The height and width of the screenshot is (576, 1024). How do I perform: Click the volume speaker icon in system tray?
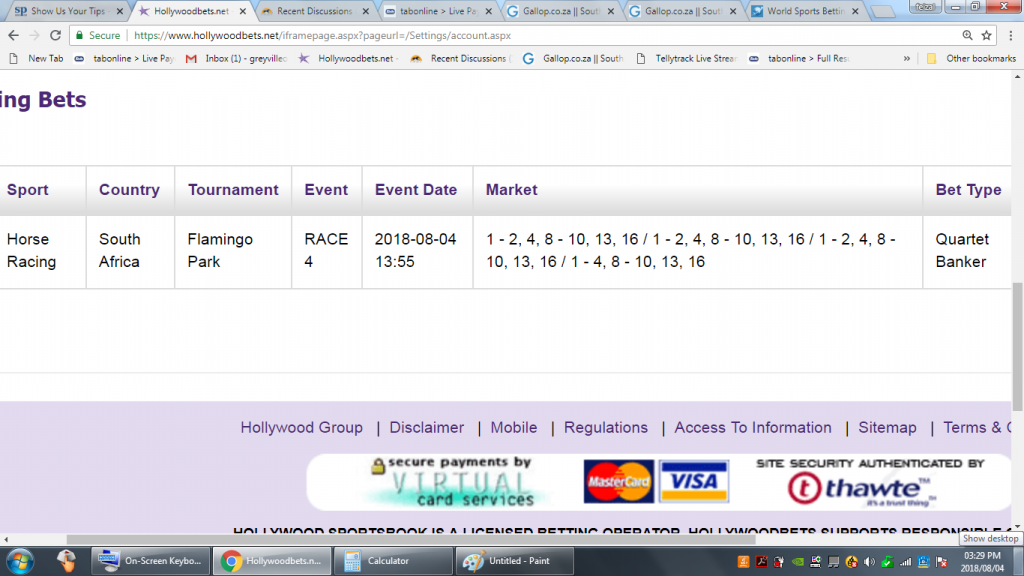pos(868,561)
